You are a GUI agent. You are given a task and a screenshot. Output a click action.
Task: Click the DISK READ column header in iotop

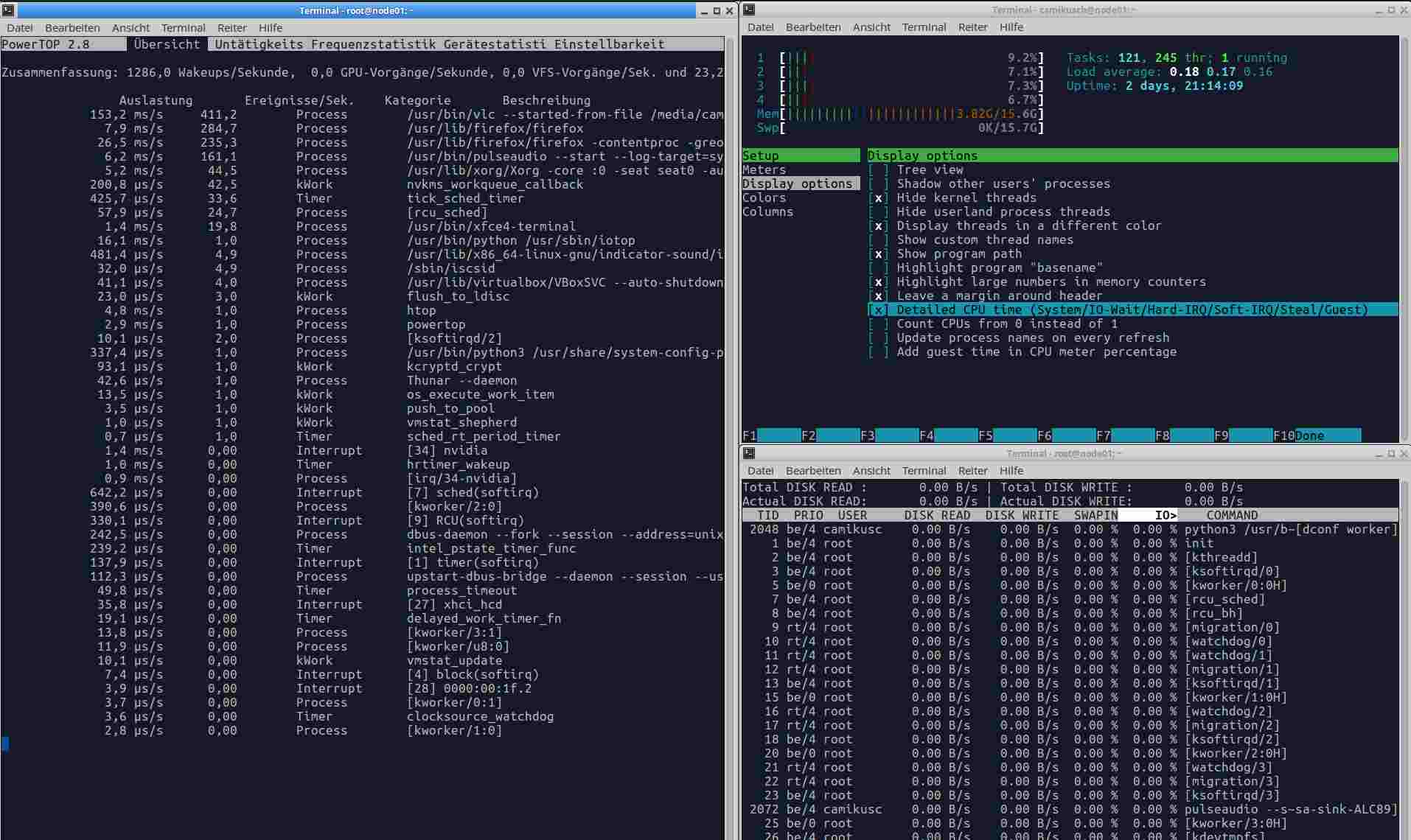pos(937,515)
